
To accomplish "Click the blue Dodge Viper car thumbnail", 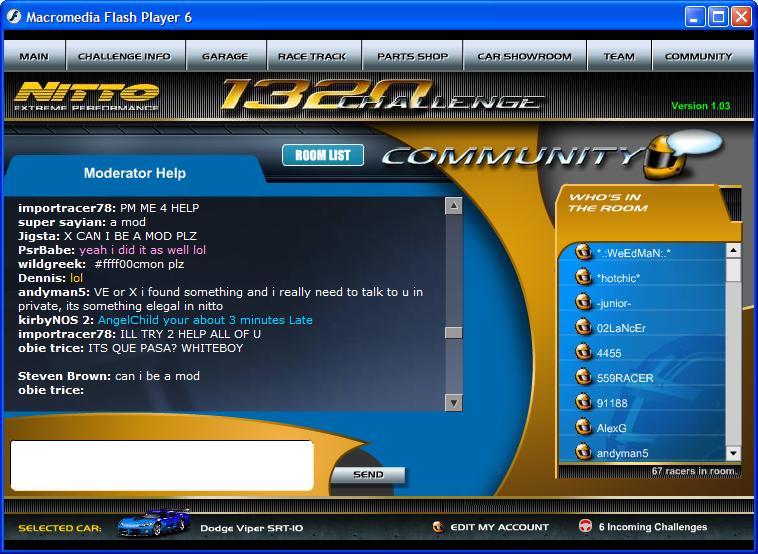I will point(154,523).
